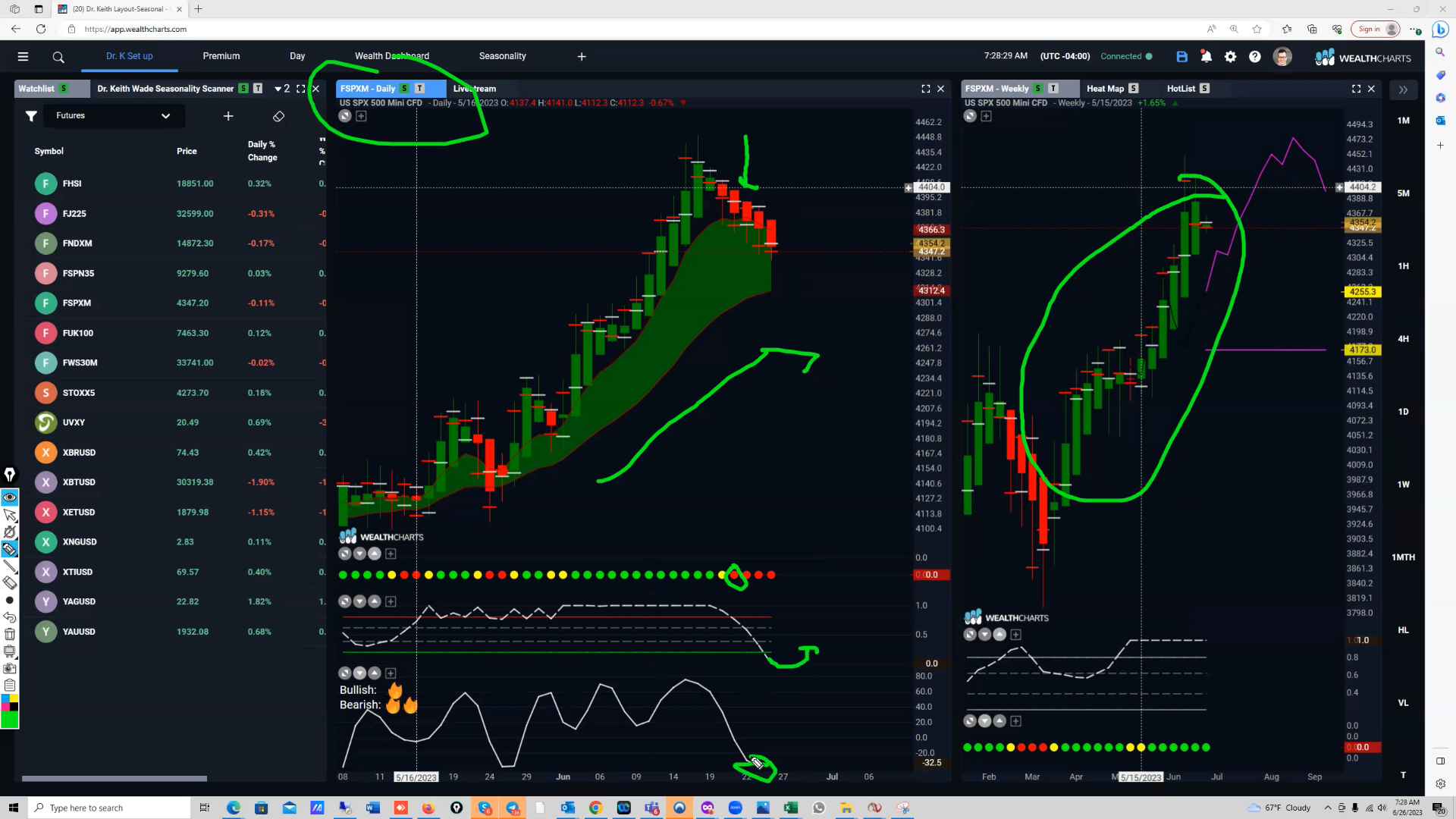Clear the watchlist with the eraser icon
Viewport: 1456px width, 819px height.
278,116
